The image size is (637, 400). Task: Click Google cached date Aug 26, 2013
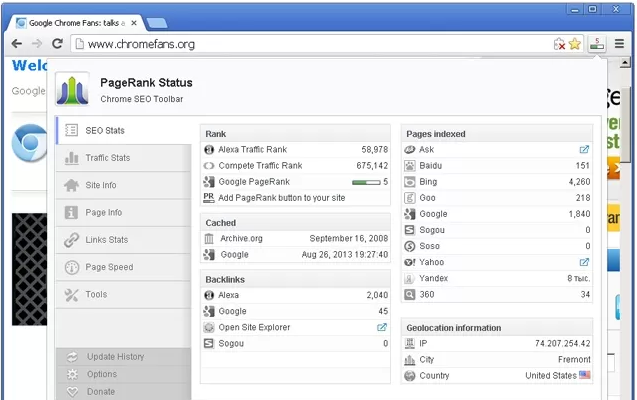(344, 255)
